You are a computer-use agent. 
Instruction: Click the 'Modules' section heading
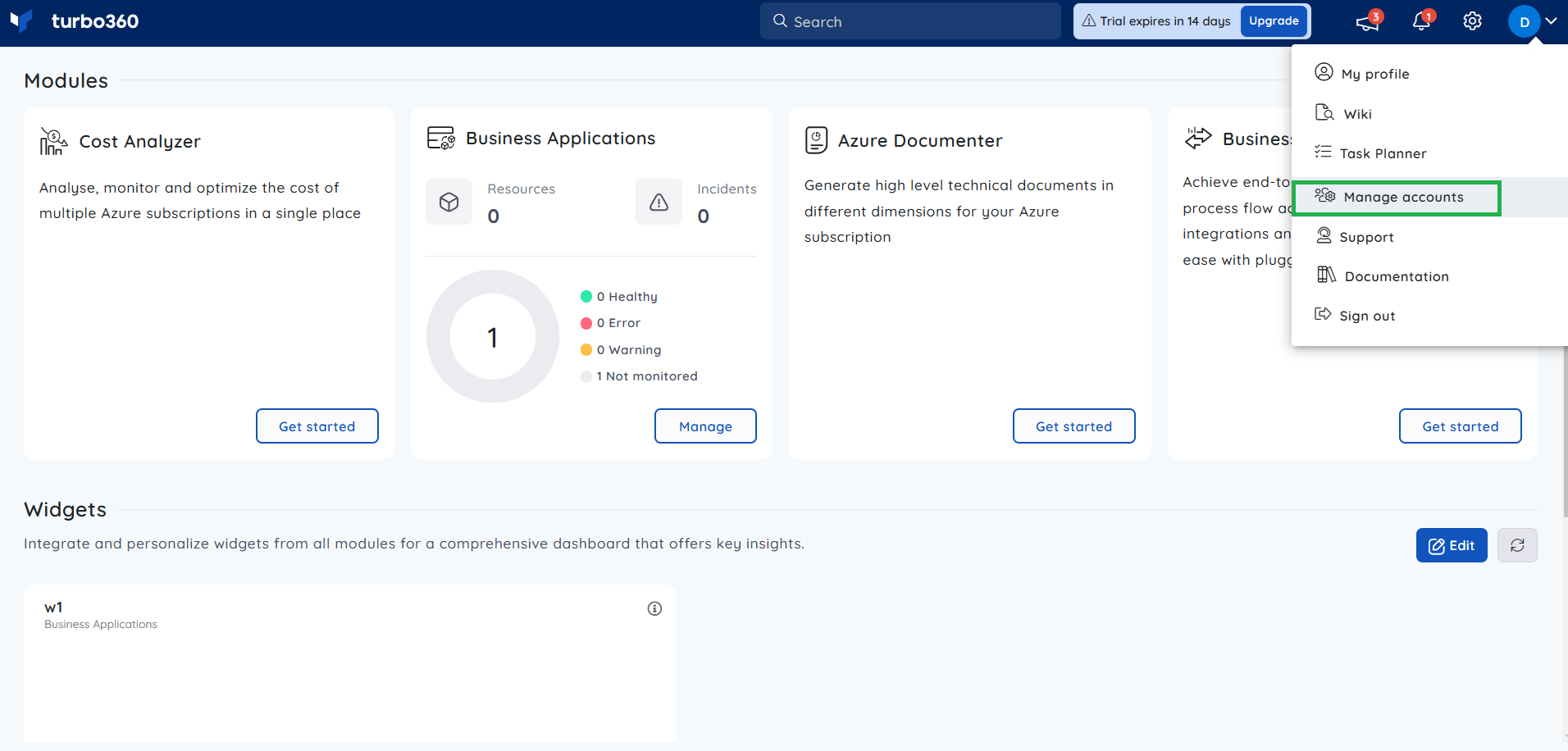click(x=66, y=80)
